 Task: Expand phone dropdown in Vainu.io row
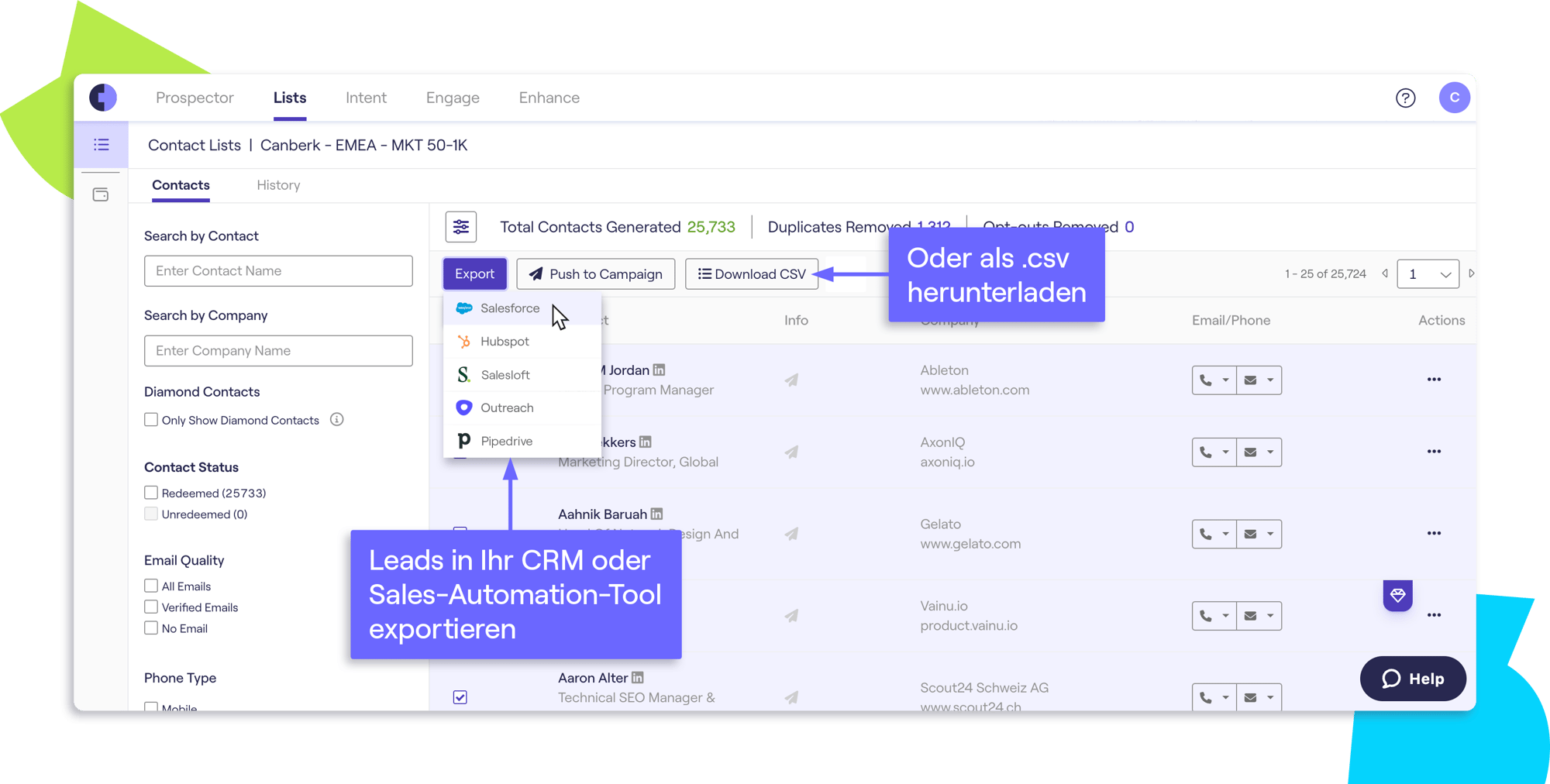click(x=1225, y=616)
